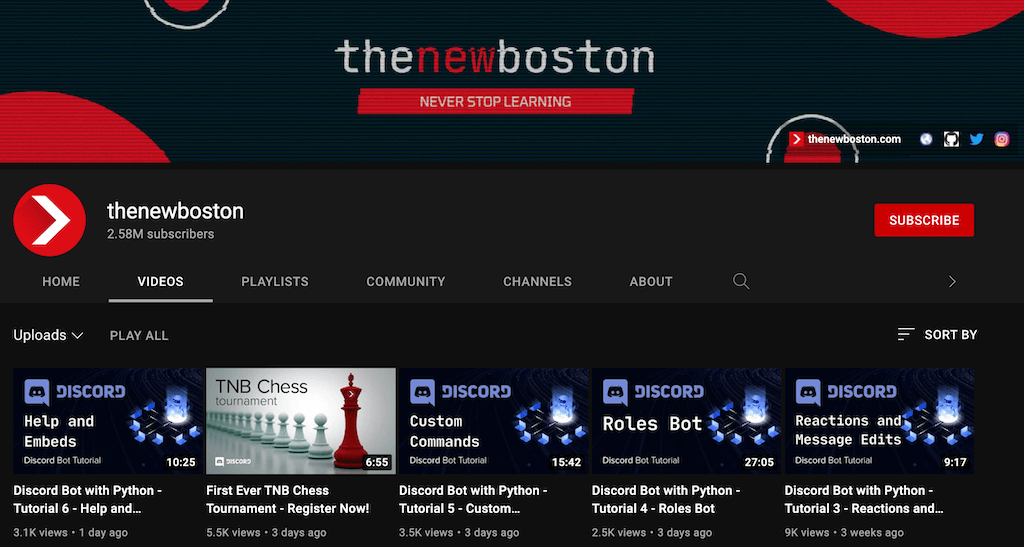Open the Roles Bot video thumbnail
This screenshot has width=1024, height=547.
pyautogui.click(x=686, y=420)
